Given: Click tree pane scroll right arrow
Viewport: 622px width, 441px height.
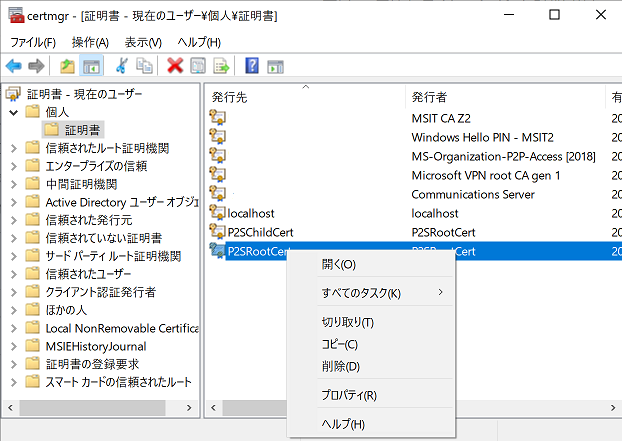Looking at the screenshot, I should [189, 408].
